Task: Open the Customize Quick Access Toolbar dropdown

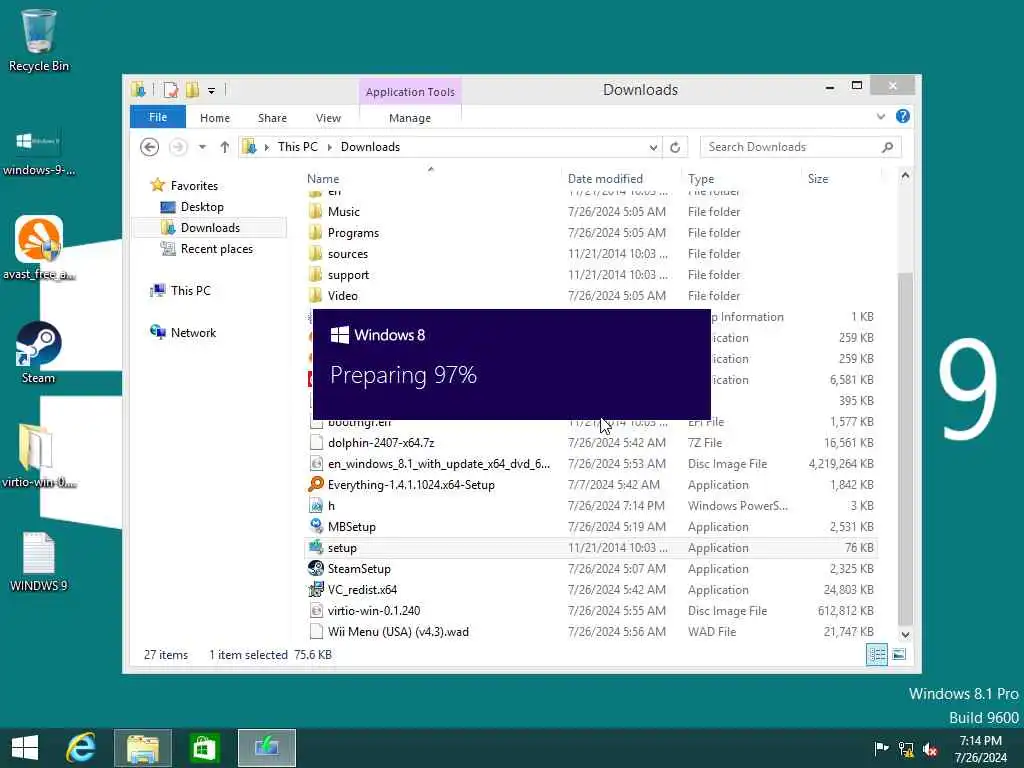Action: pos(212,91)
